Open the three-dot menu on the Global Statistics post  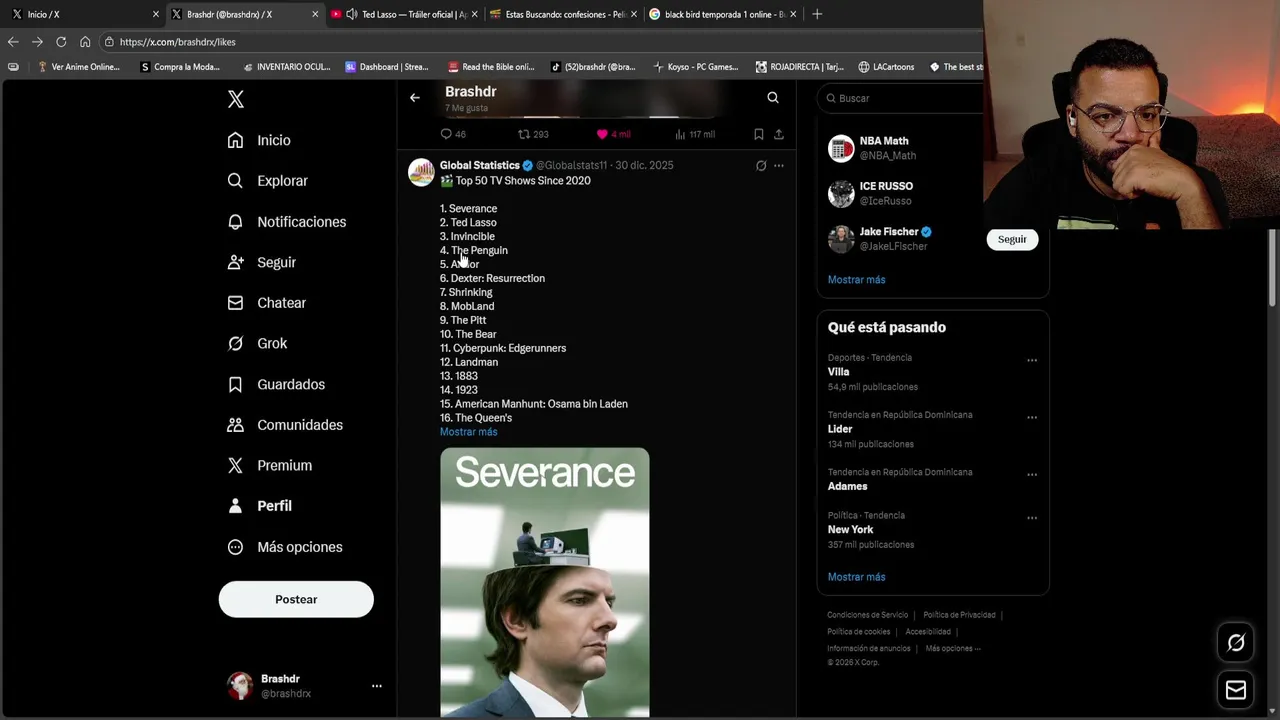779,166
